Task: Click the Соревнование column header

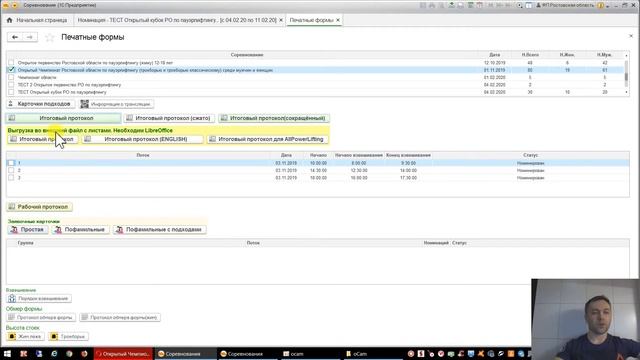Action: [247, 55]
